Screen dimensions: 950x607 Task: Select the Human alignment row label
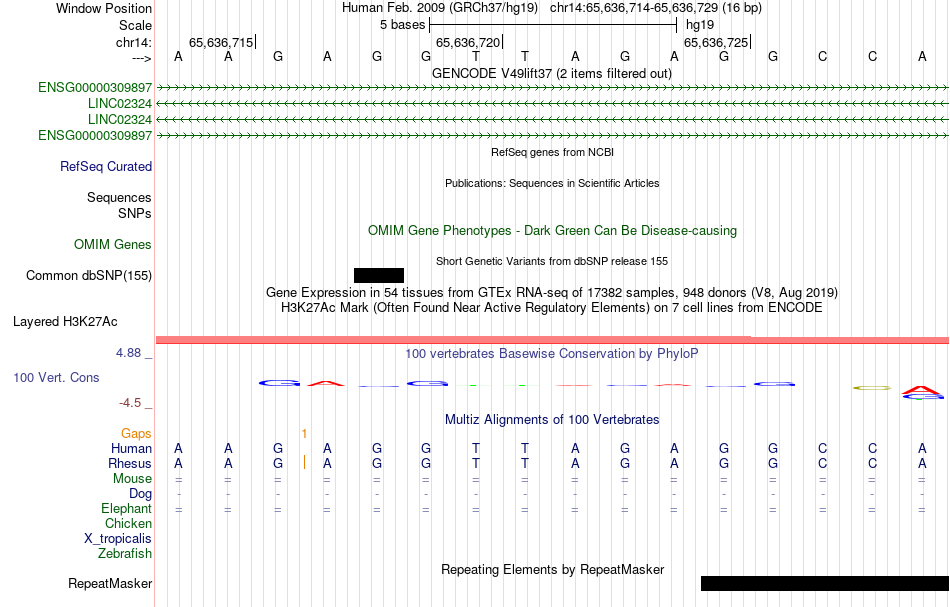pos(131,448)
